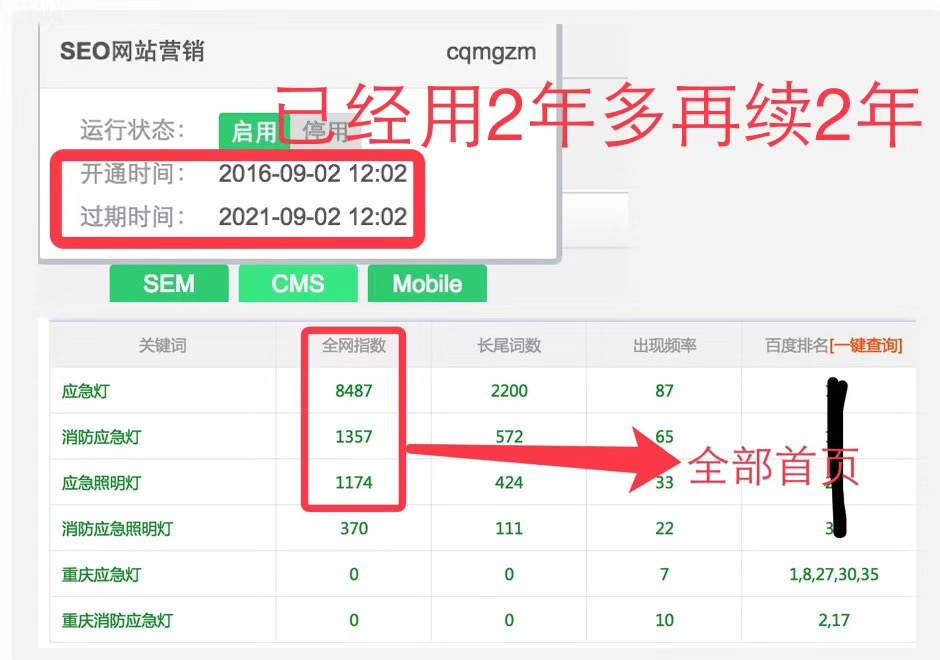Click the 关键词 column header
The width and height of the screenshot is (940, 660).
coord(162,345)
